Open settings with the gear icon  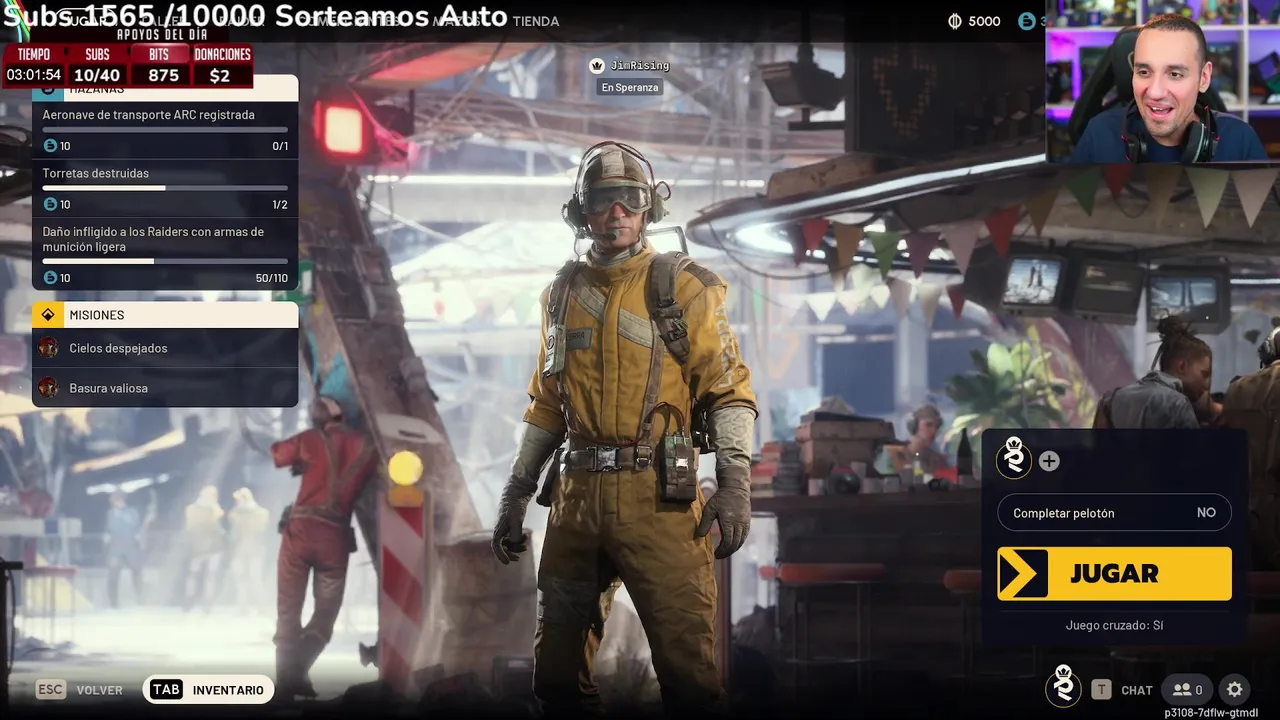click(1235, 689)
